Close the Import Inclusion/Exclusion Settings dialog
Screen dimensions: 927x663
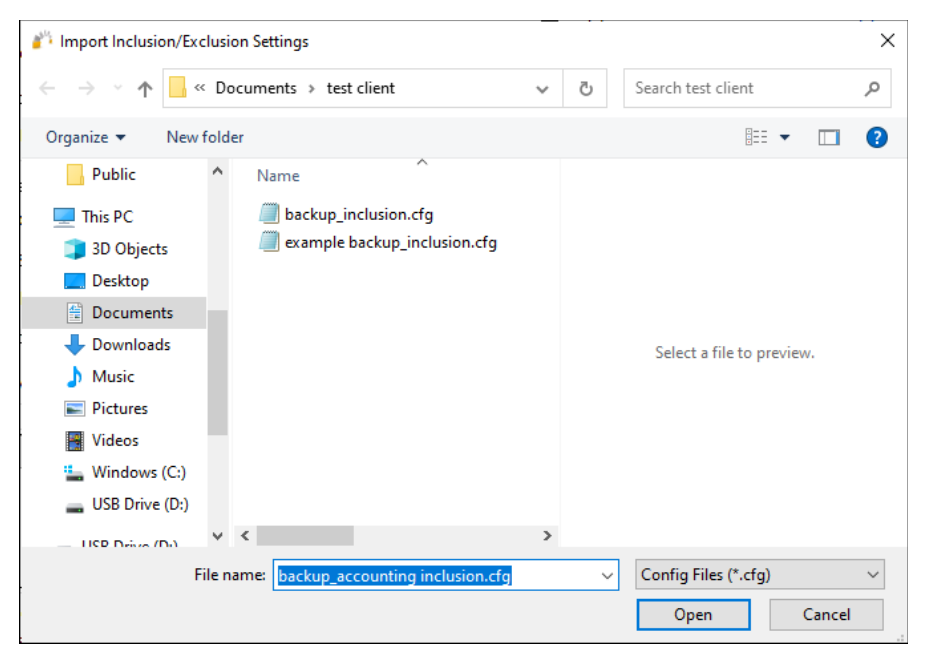[x=887, y=41]
